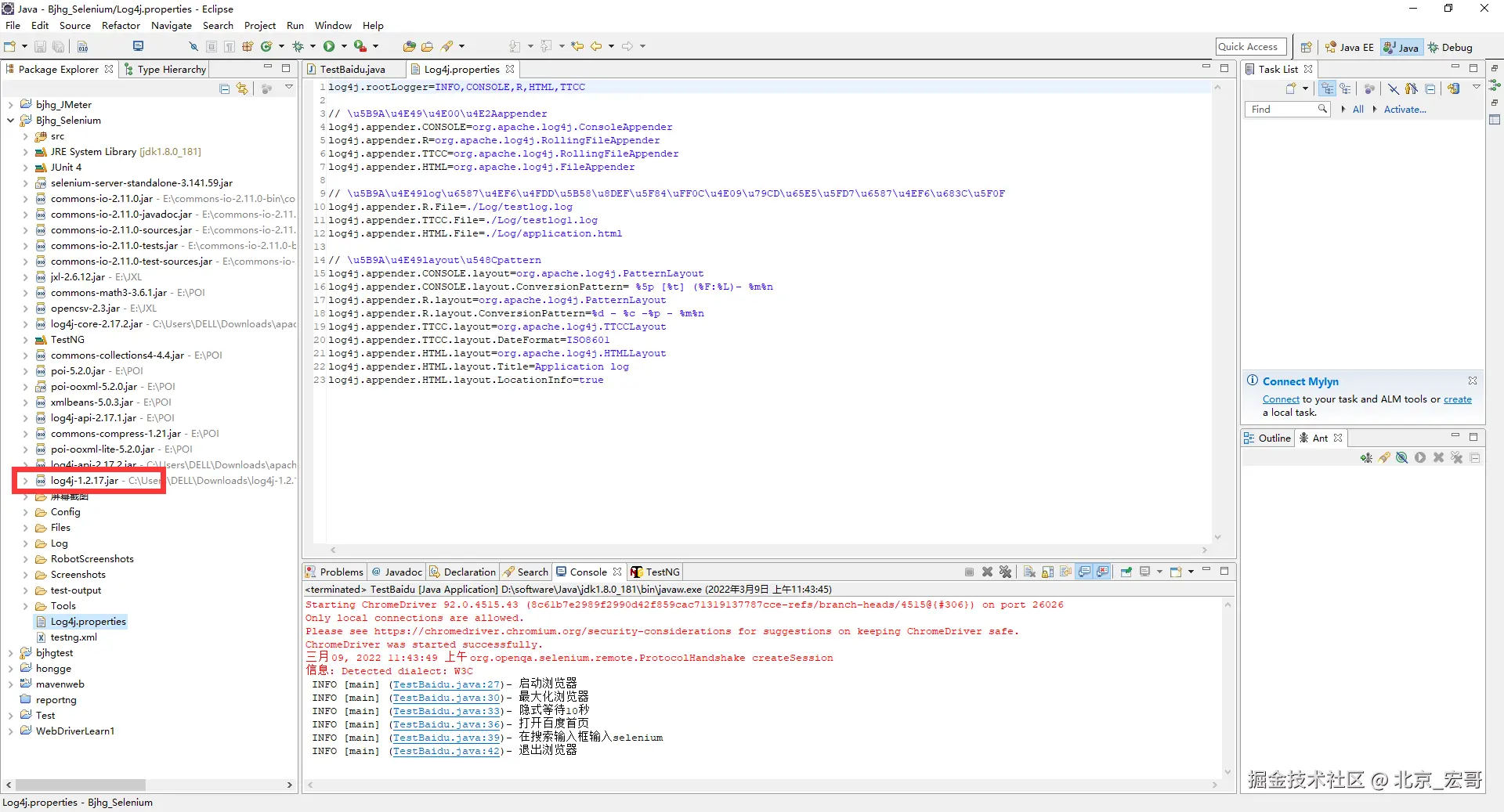1504x812 pixels.
Task: Switch to the Java EE perspective
Action: [1349, 47]
